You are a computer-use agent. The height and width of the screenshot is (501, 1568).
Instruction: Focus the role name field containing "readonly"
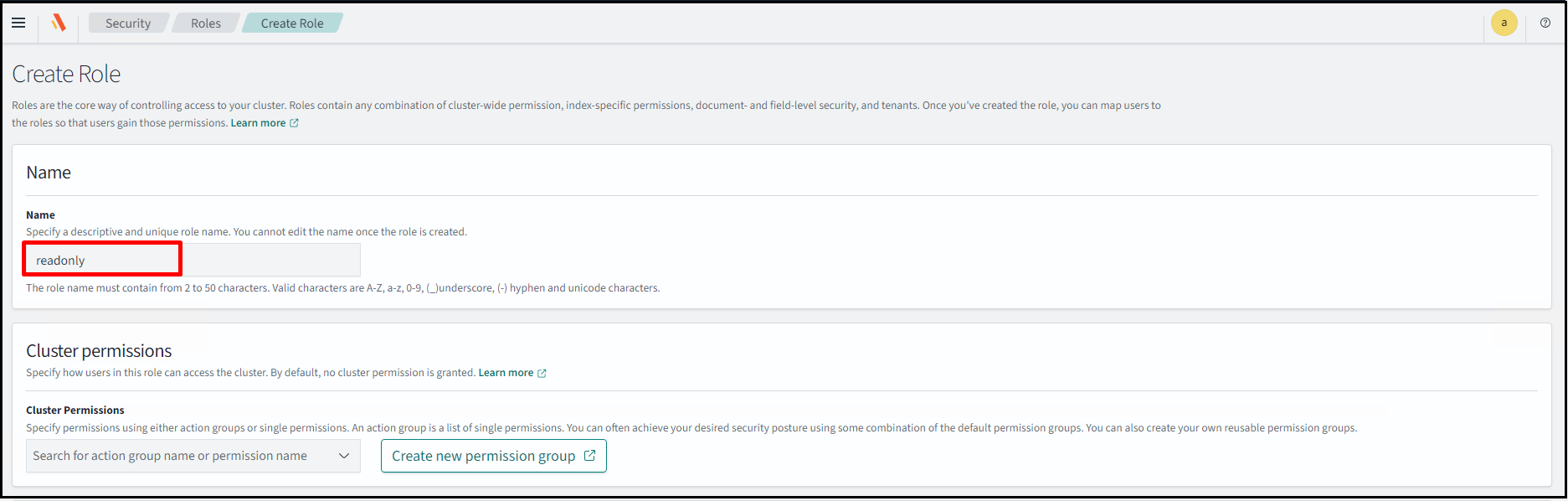193,261
